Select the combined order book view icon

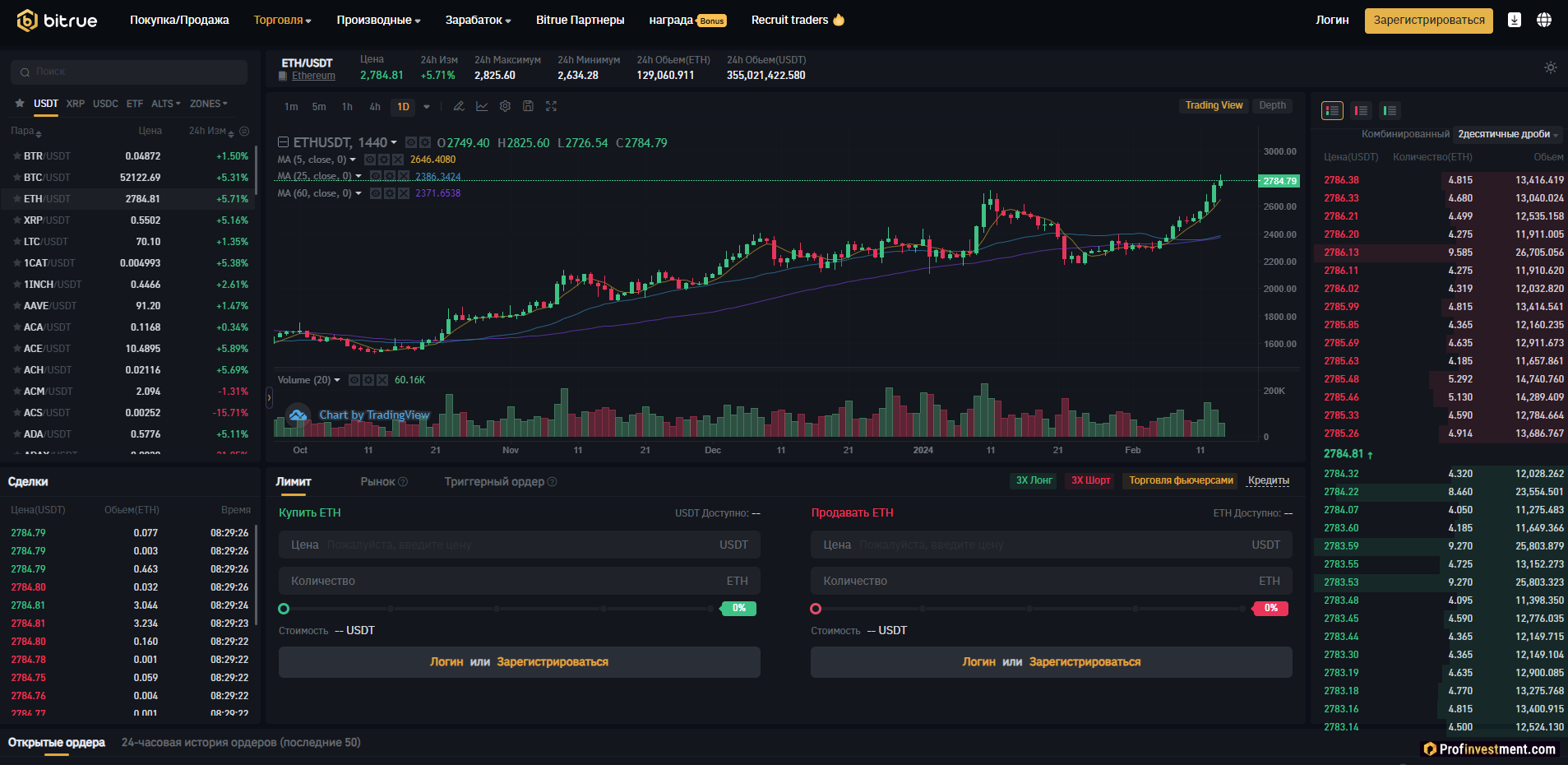(x=1332, y=110)
